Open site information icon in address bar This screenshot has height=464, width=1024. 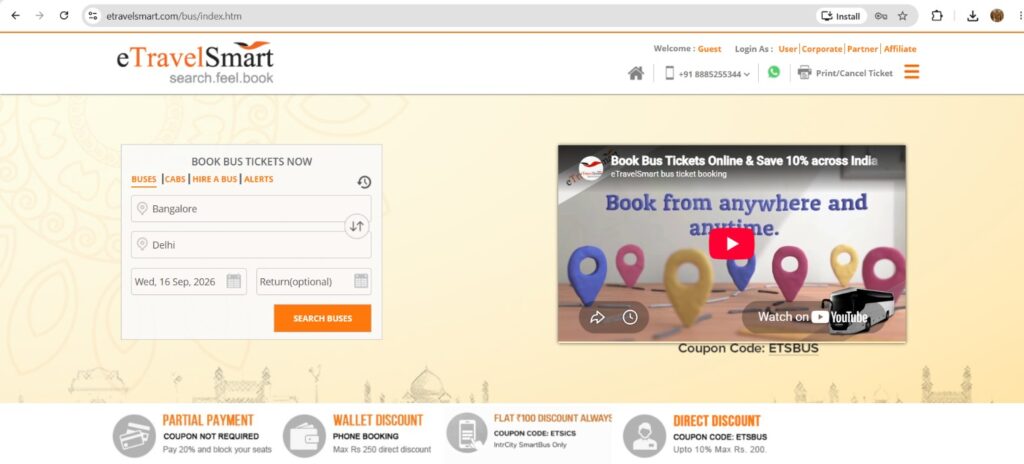[x=93, y=16]
